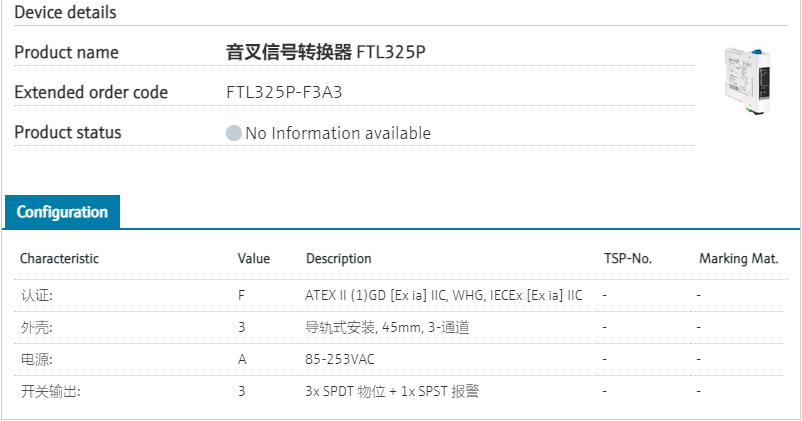
Task: Click the Device details section header
Action: tap(65, 13)
